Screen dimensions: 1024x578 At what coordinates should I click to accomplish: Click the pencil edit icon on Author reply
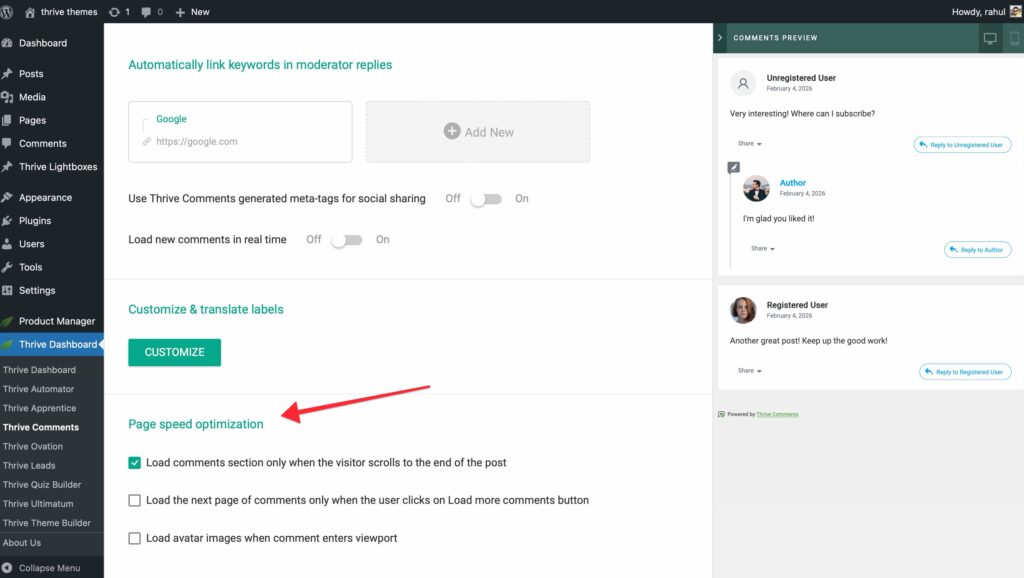coord(733,167)
